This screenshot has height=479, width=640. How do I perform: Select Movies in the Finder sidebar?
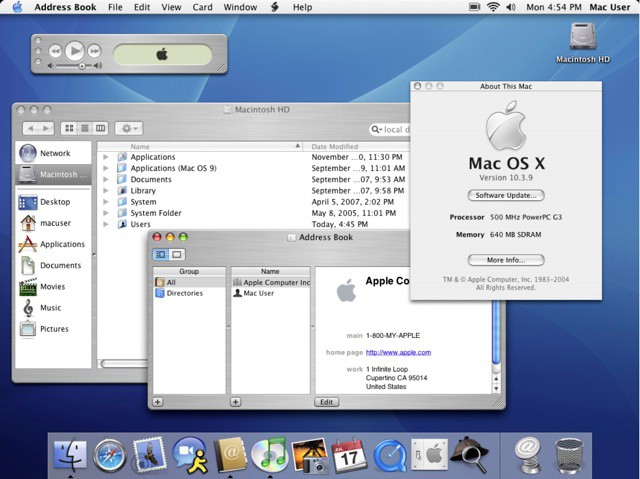[52, 287]
